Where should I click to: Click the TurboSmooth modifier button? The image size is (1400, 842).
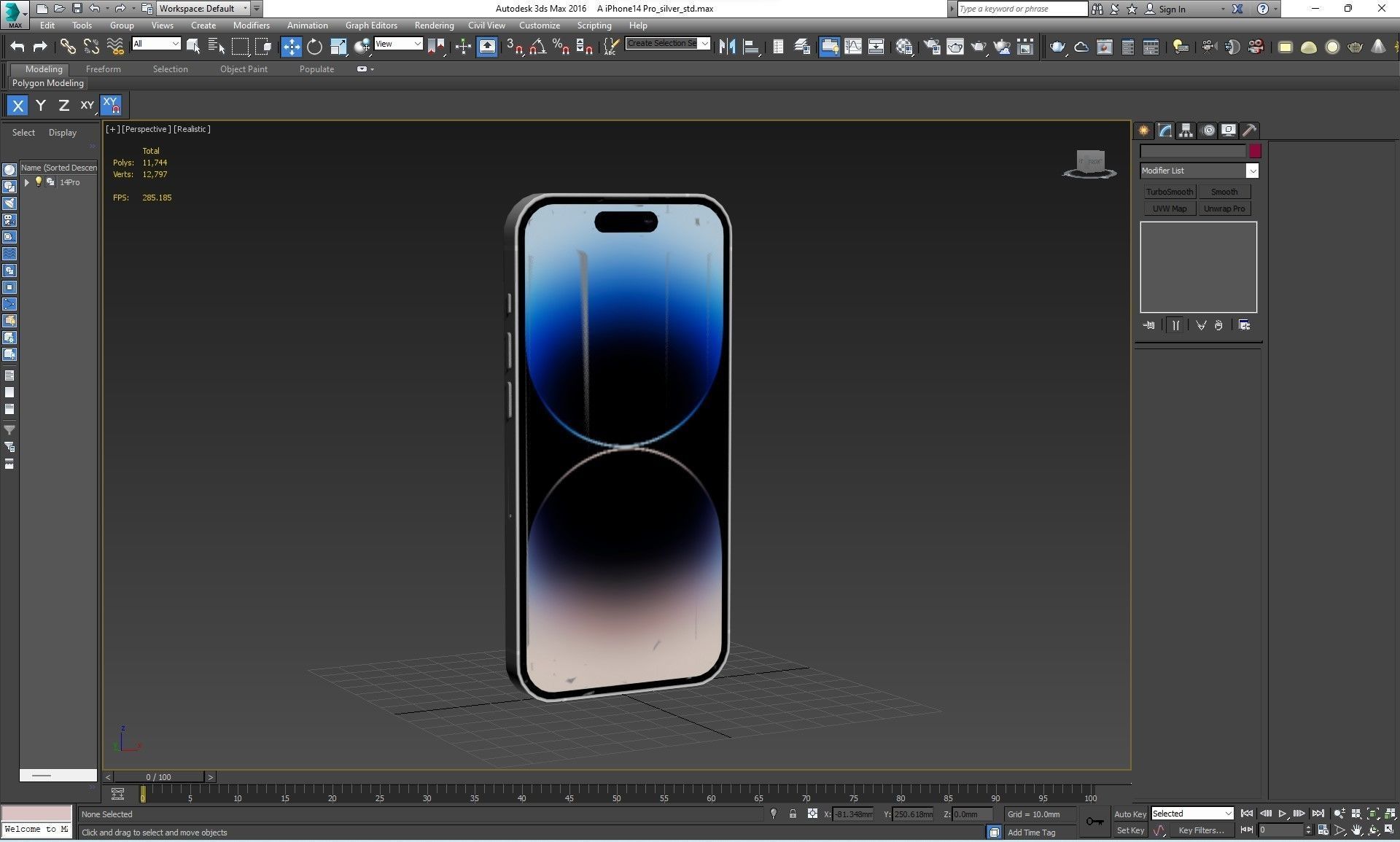click(x=1169, y=192)
